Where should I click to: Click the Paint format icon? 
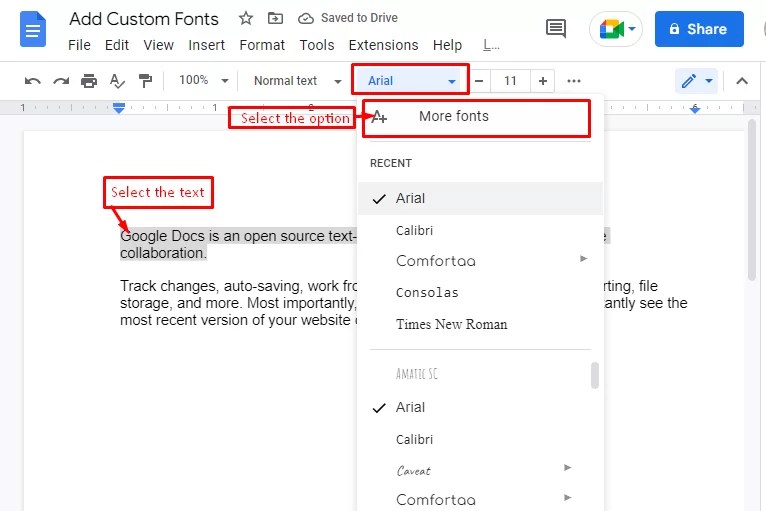[145, 81]
